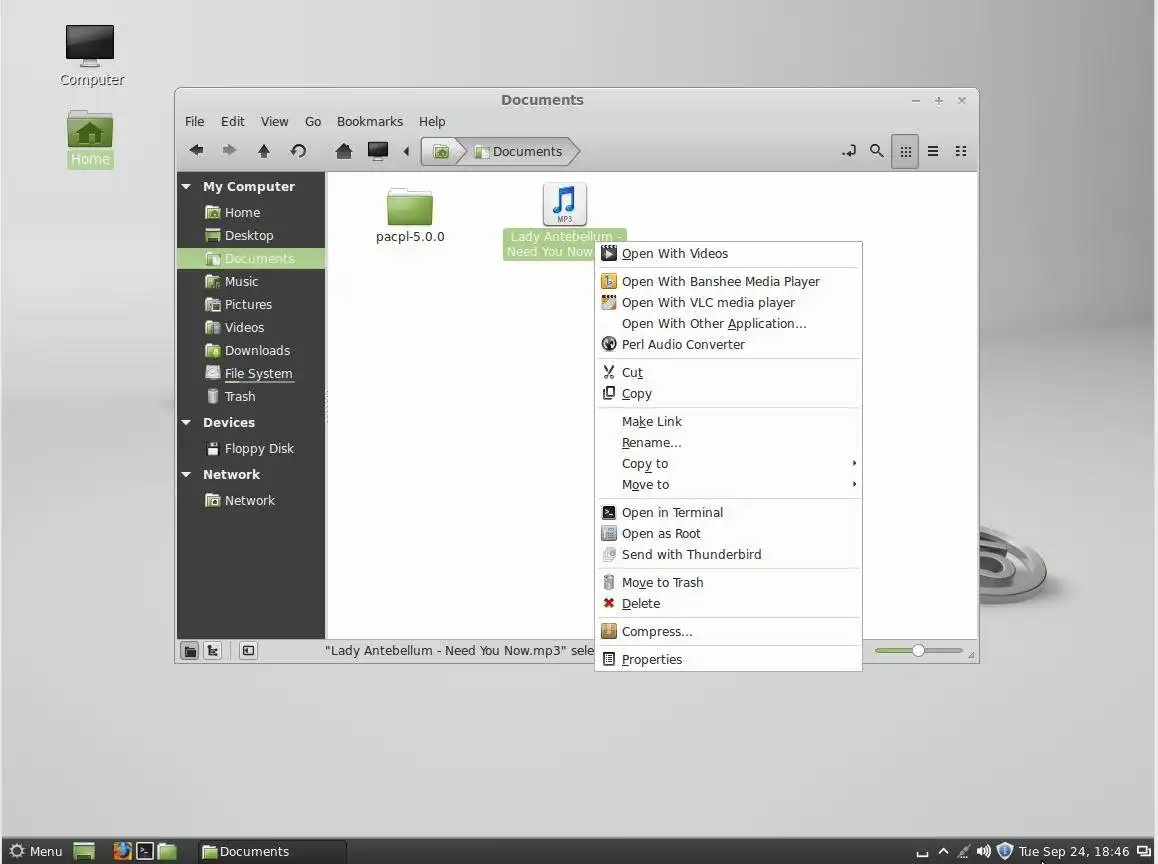Viewport: 1158px width, 864px height.
Task: Open Properties from context menu
Action: pos(728,659)
